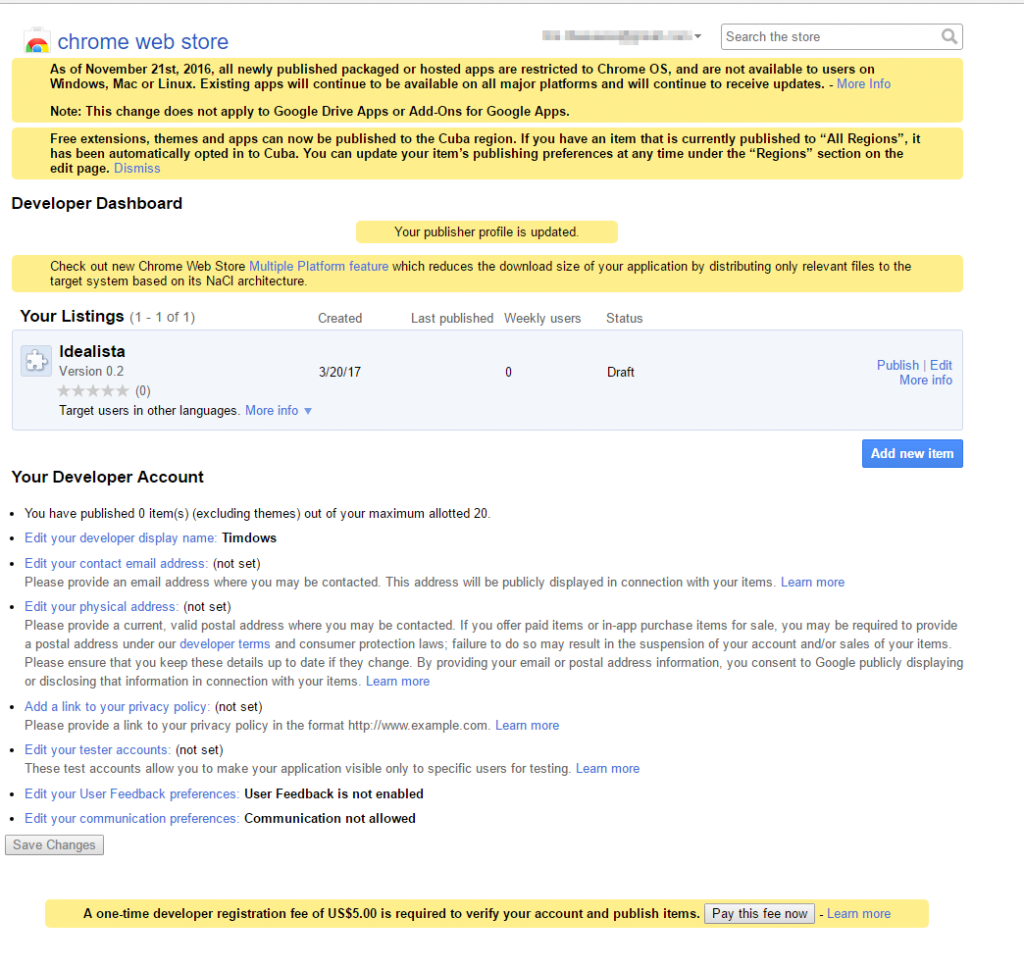The height and width of the screenshot is (969, 1024).
Task: Click the 3/20/17 created date
Action: 340,372
